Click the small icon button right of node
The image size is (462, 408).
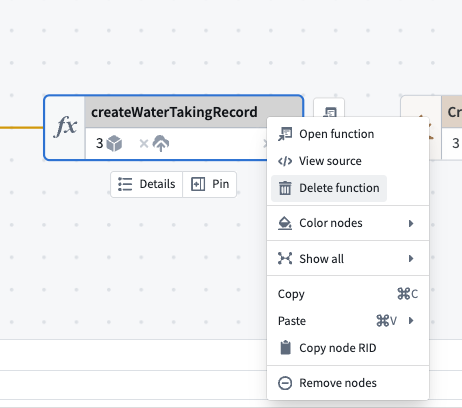(x=329, y=108)
